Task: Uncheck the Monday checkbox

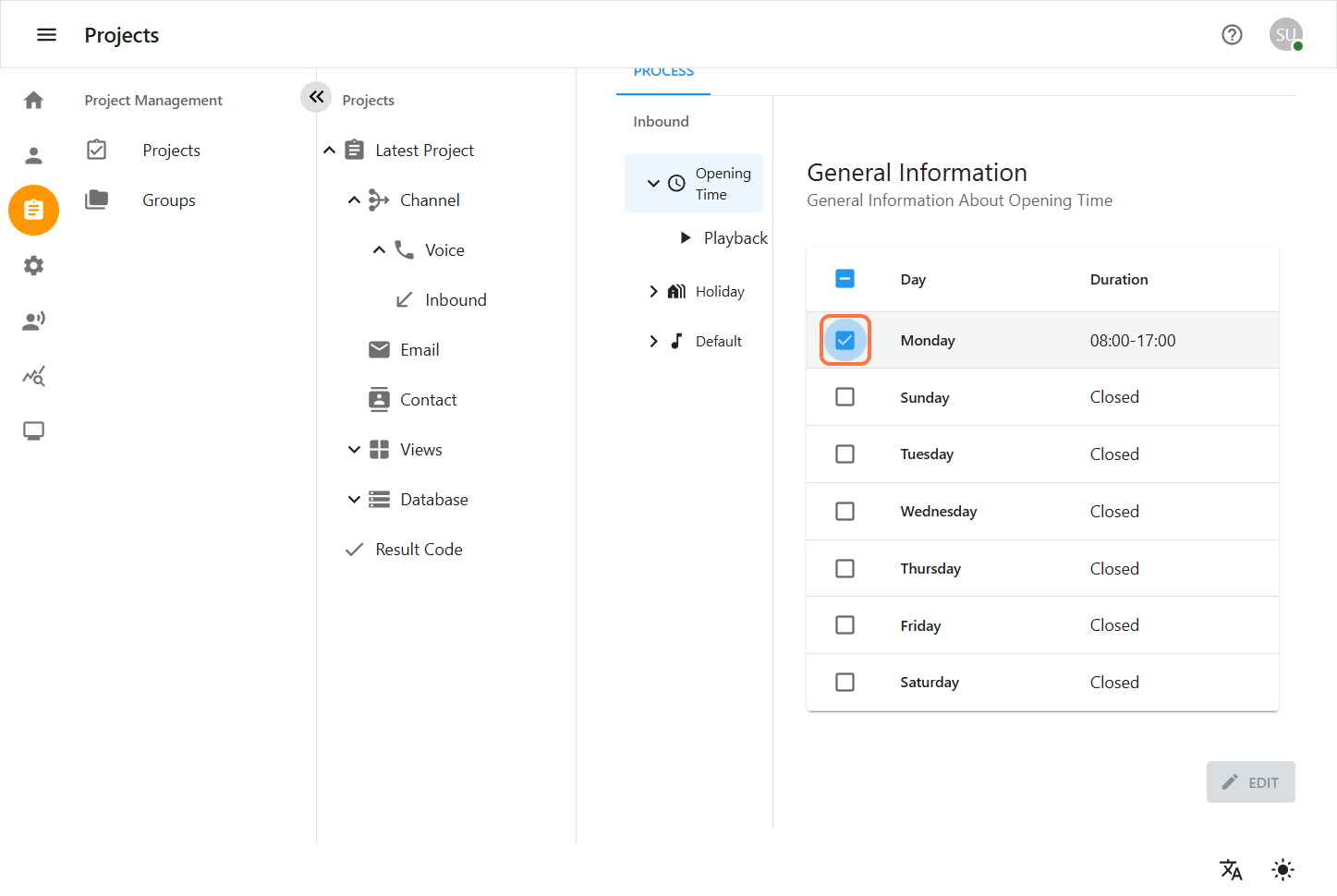Action: pyautogui.click(x=845, y=340)
